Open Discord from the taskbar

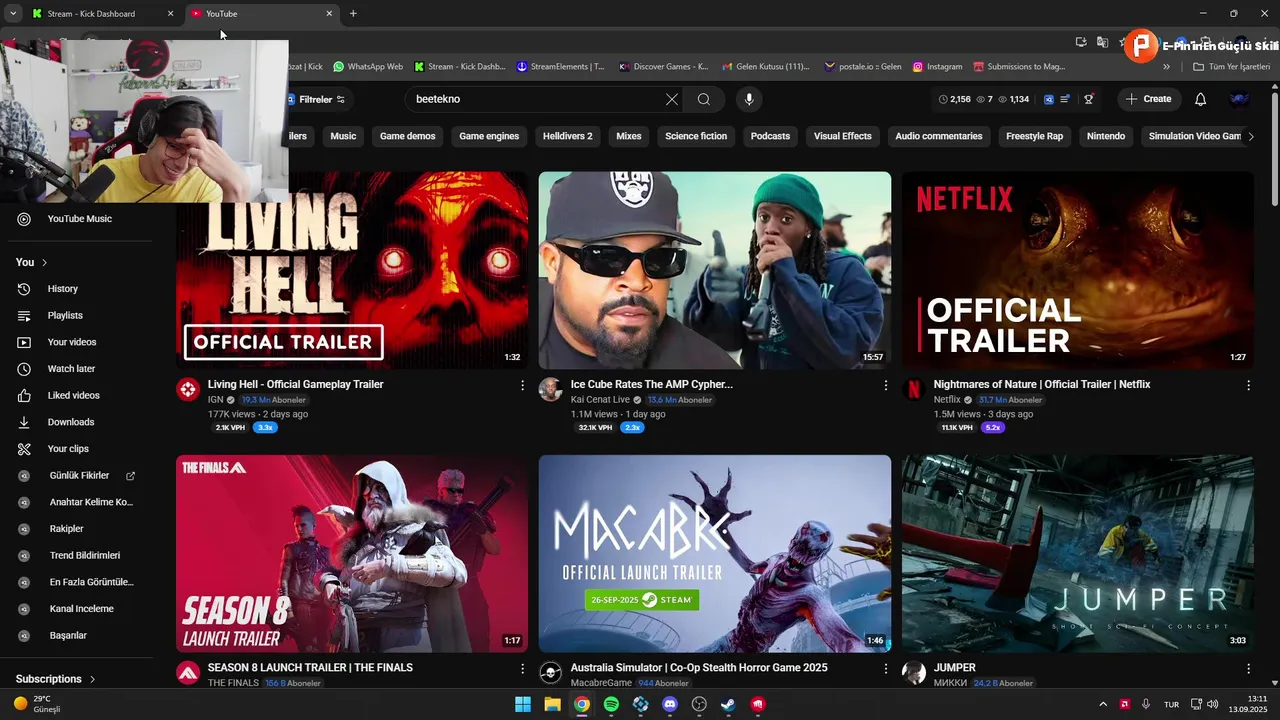[x=670, y=704]
